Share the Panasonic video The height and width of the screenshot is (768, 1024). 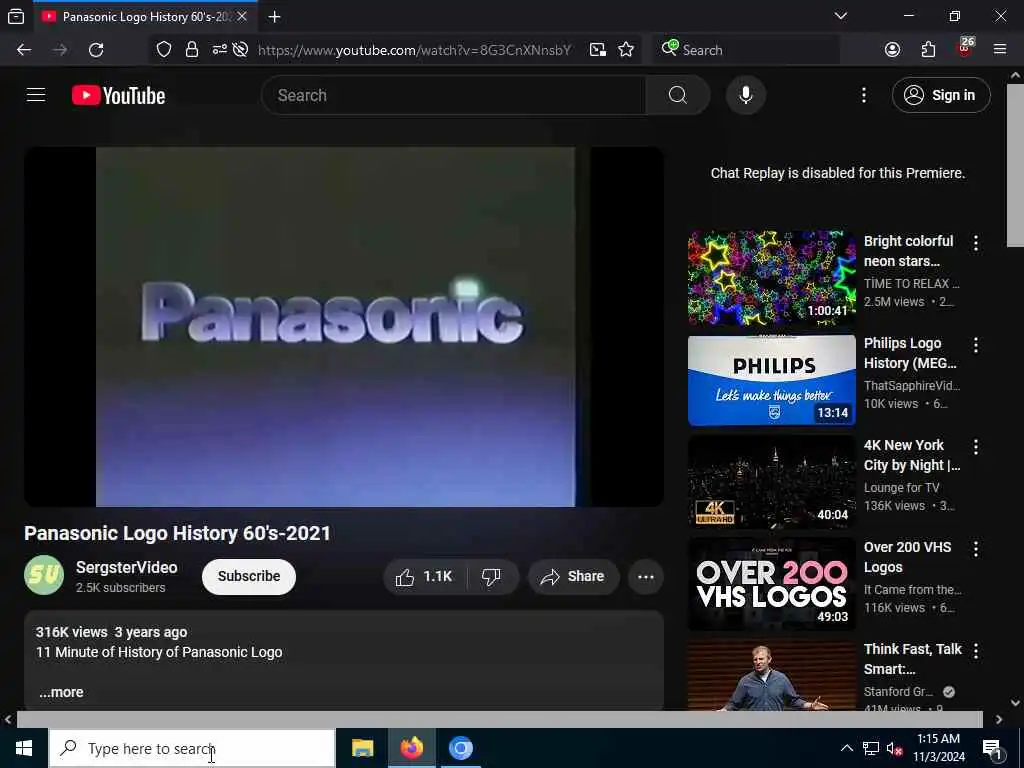click(x=573, y=577)
